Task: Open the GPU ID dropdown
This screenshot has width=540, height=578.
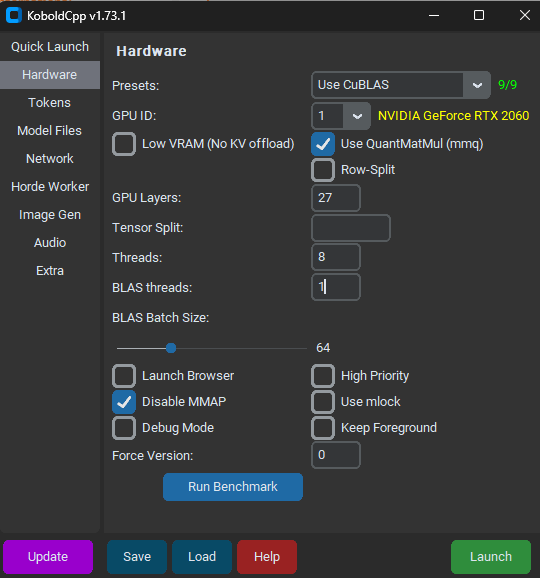Action: pos(356,116)
